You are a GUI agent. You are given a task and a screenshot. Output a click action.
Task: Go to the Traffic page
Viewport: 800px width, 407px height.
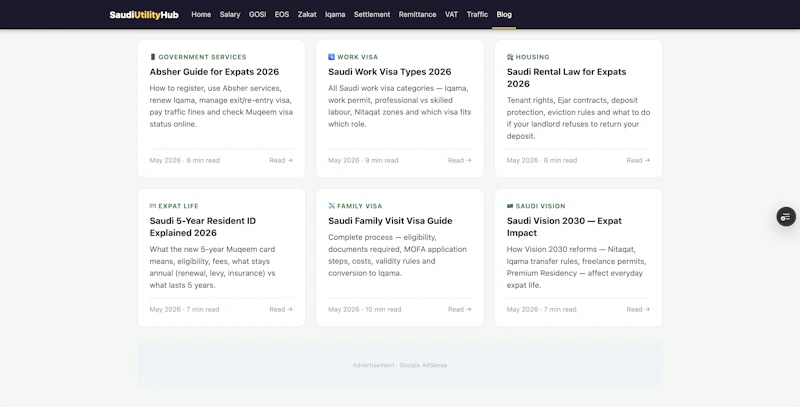click(x=478, y=15)
